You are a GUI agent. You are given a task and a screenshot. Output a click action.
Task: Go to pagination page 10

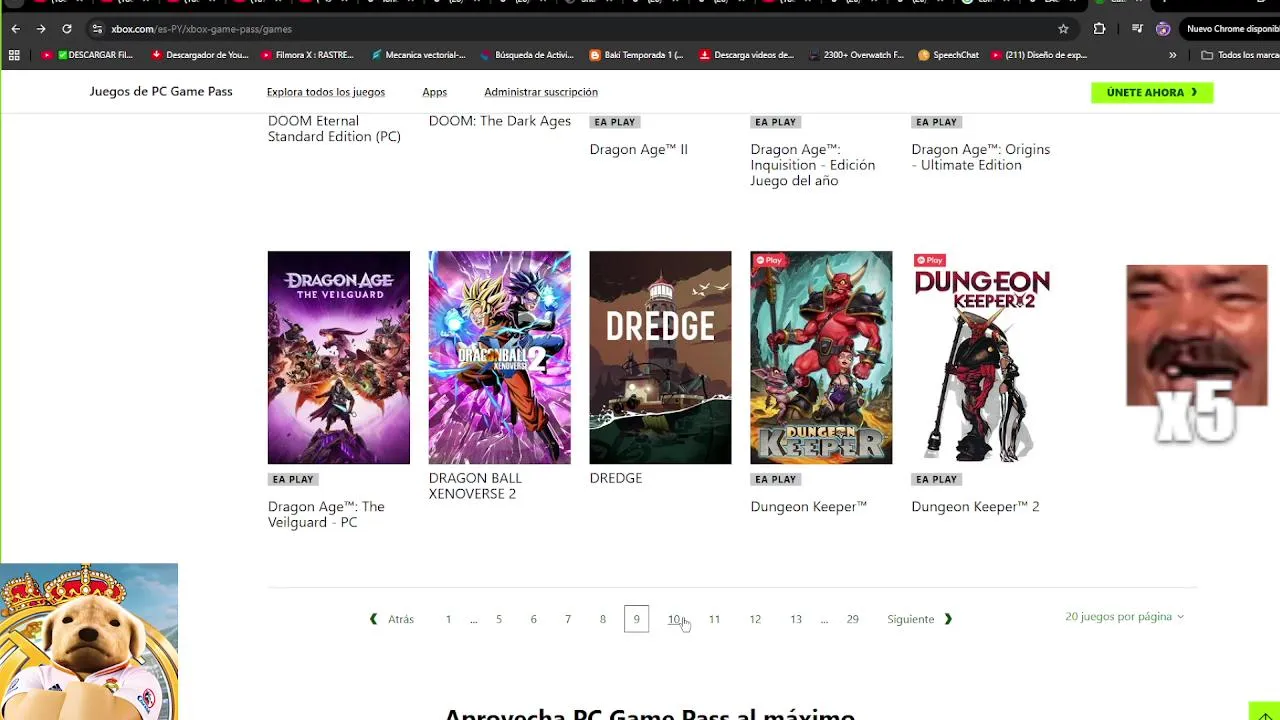pos(674,619)
